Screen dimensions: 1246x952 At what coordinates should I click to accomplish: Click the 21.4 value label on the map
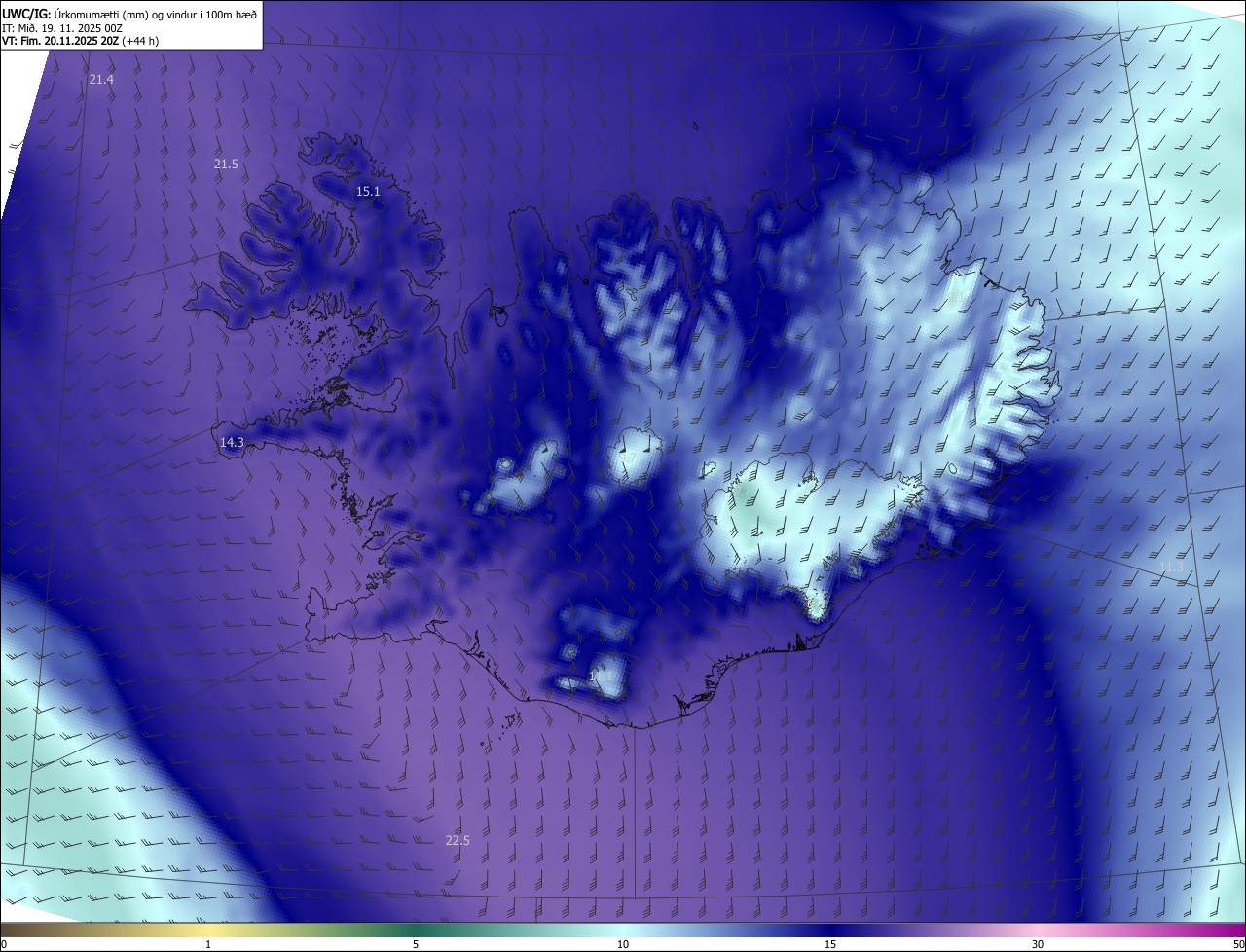click(x=101, y=79)
